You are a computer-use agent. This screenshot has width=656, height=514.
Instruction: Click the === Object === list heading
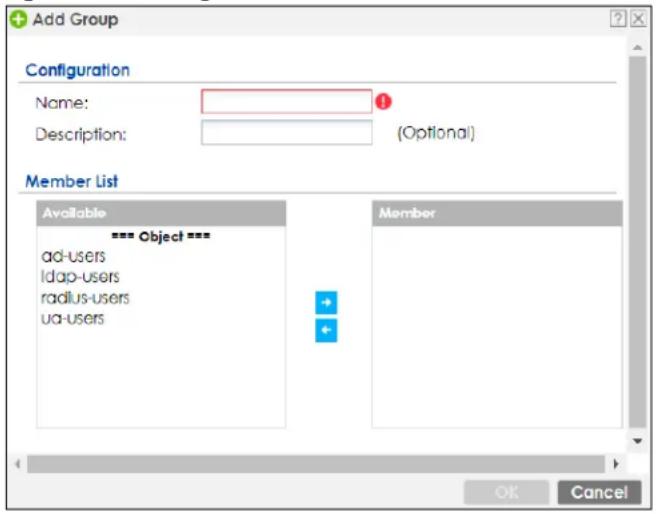(x=161, y=236)
